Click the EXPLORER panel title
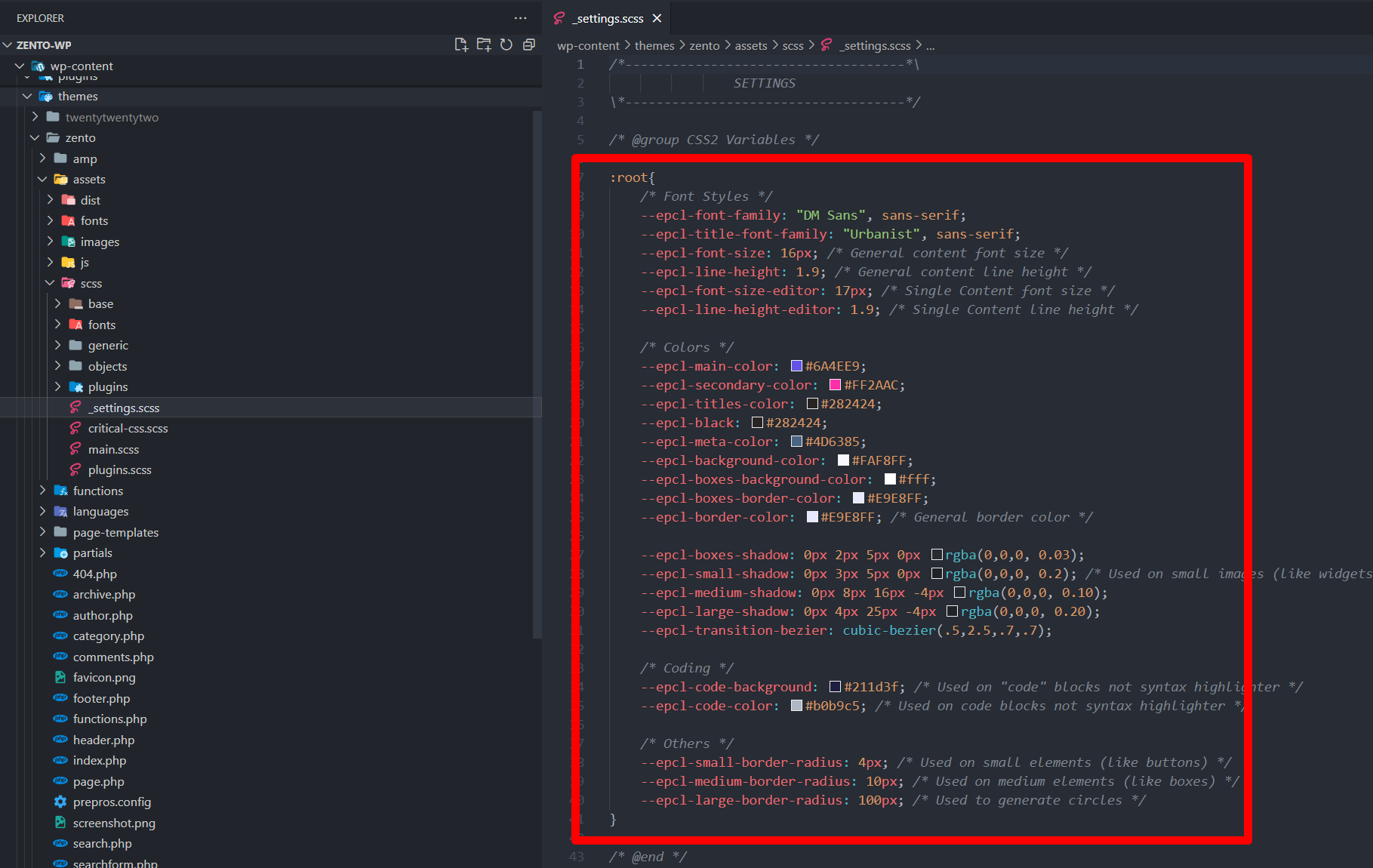 pos(40,18)
